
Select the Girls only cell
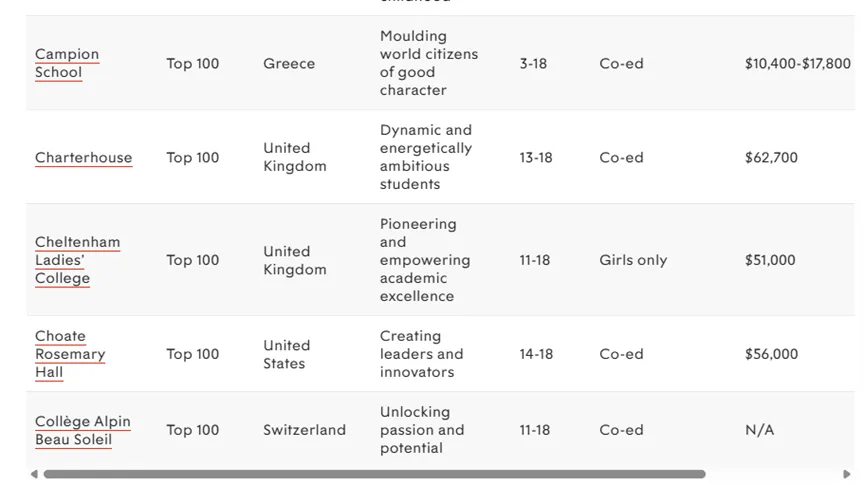click(633, 260)
